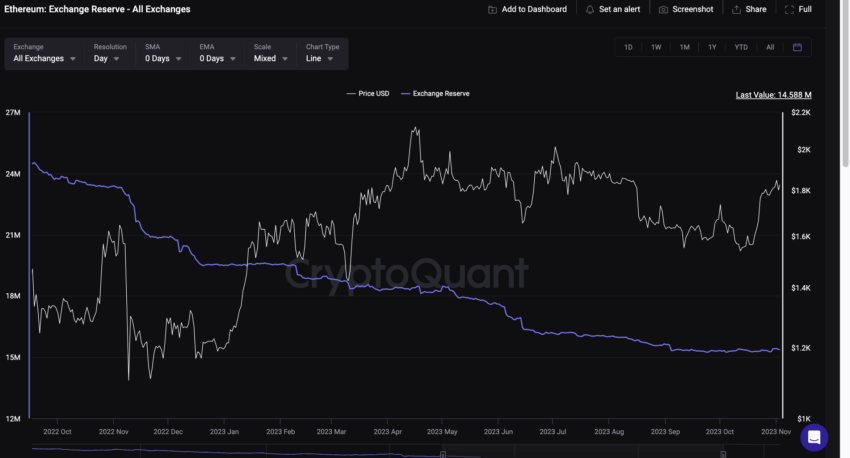
Task: Open the Chart Type Line dropdown
Action: coord(322,54)
